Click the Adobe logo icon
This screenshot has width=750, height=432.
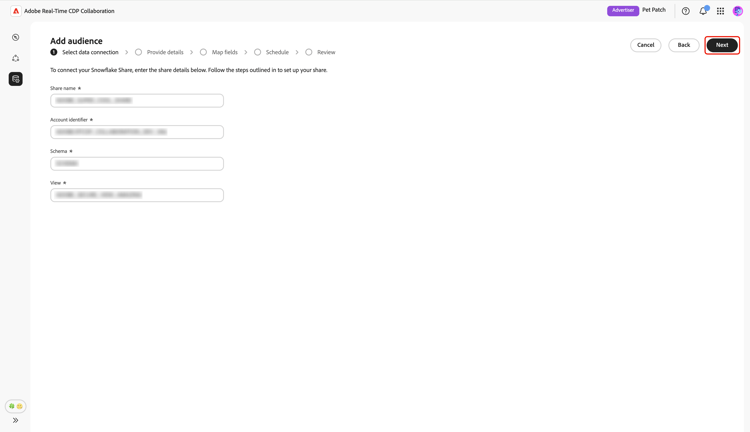pyautogui.click(x=16, y=11)
